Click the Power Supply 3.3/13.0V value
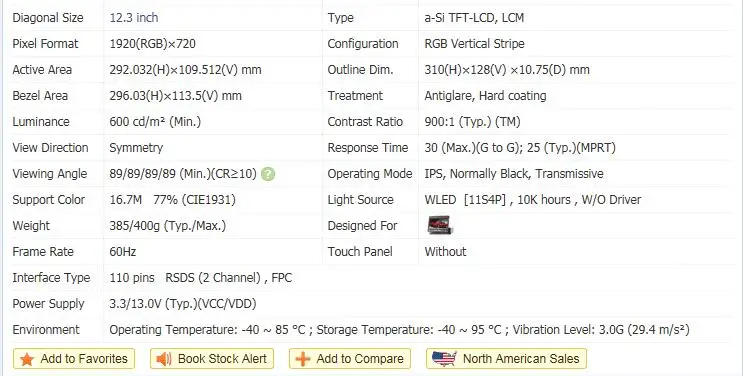Viewport: 744px width, 376px height. pyautogui.click(x=183, y=304)
